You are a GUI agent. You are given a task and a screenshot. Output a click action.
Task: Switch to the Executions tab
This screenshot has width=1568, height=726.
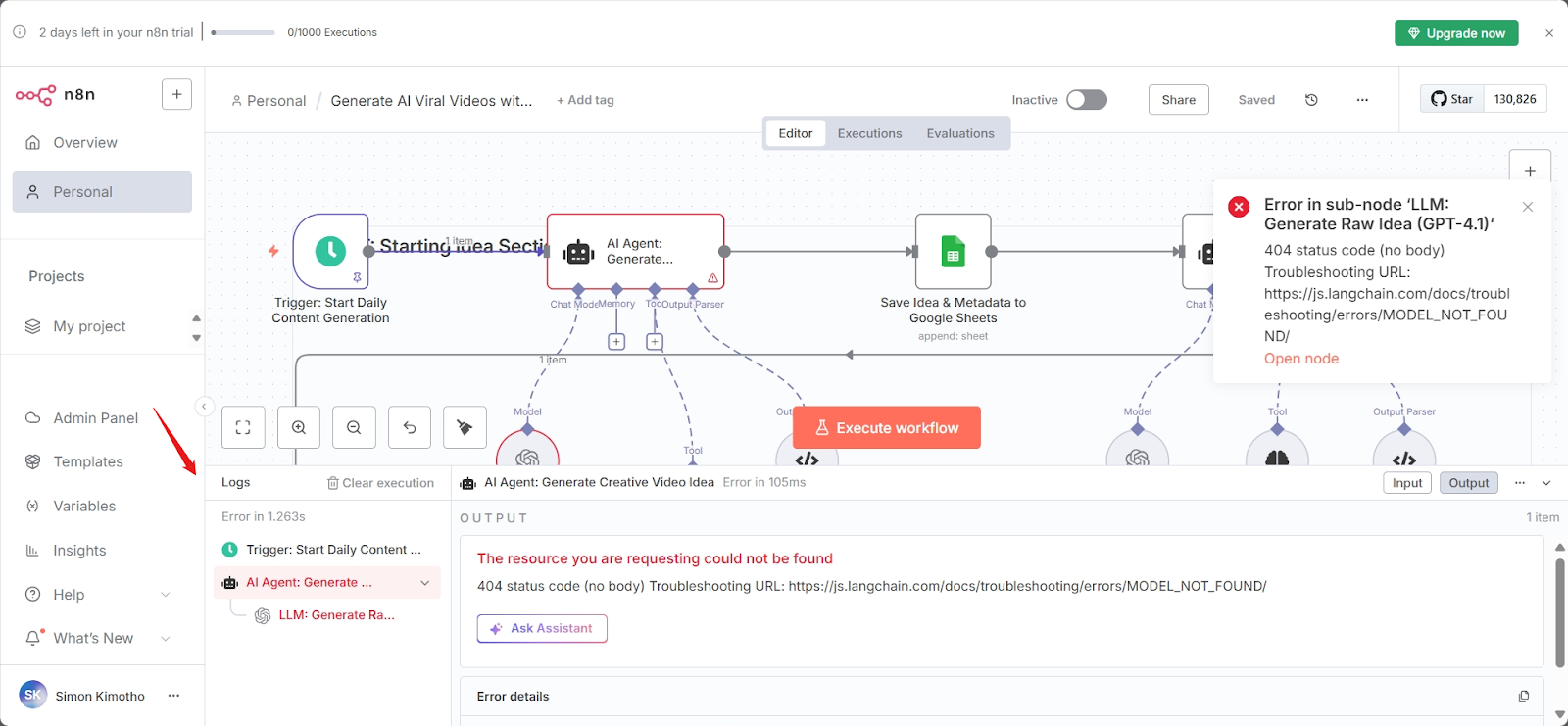coord(869,133)
